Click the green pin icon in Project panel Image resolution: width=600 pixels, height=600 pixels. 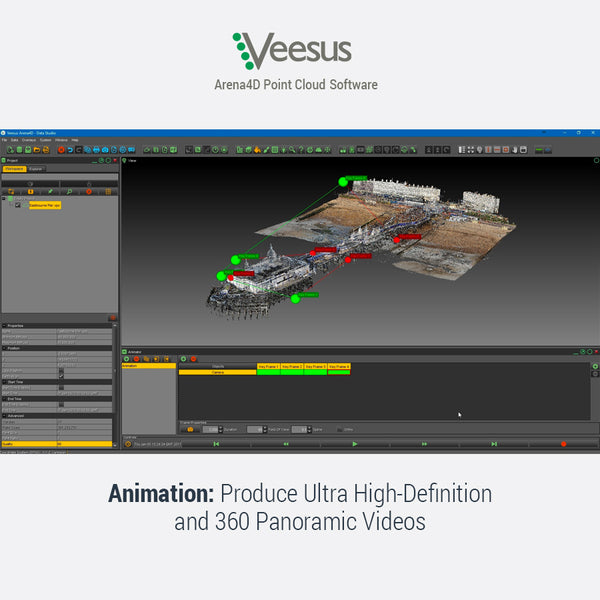pos(51,191)
